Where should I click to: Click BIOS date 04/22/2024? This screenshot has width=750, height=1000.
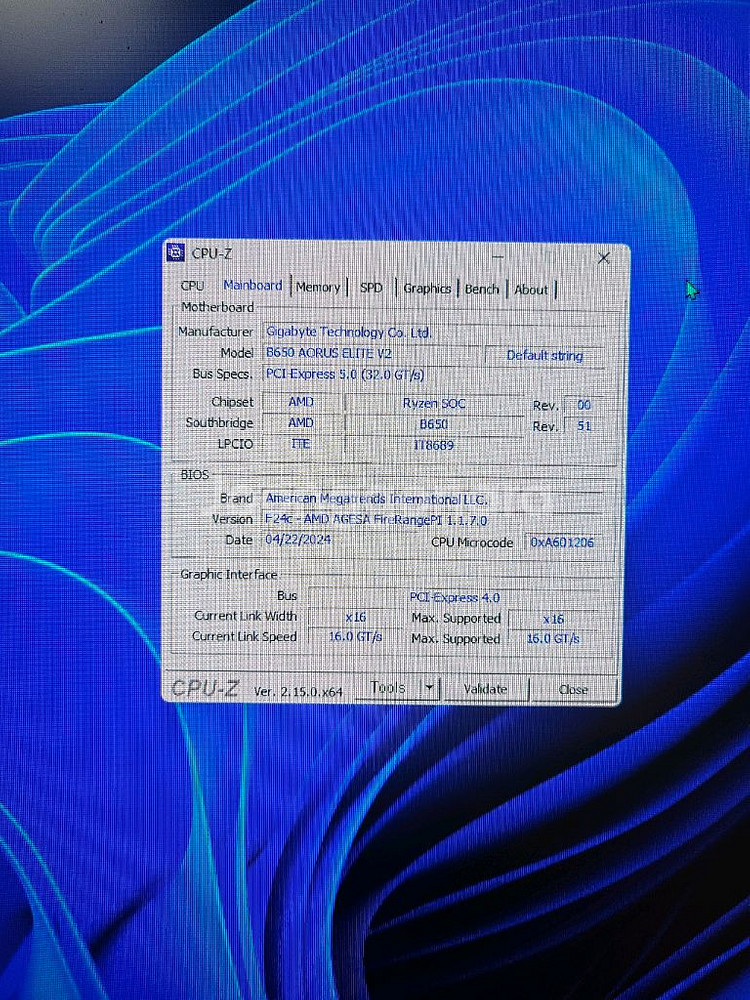click(x=298, y=540)
